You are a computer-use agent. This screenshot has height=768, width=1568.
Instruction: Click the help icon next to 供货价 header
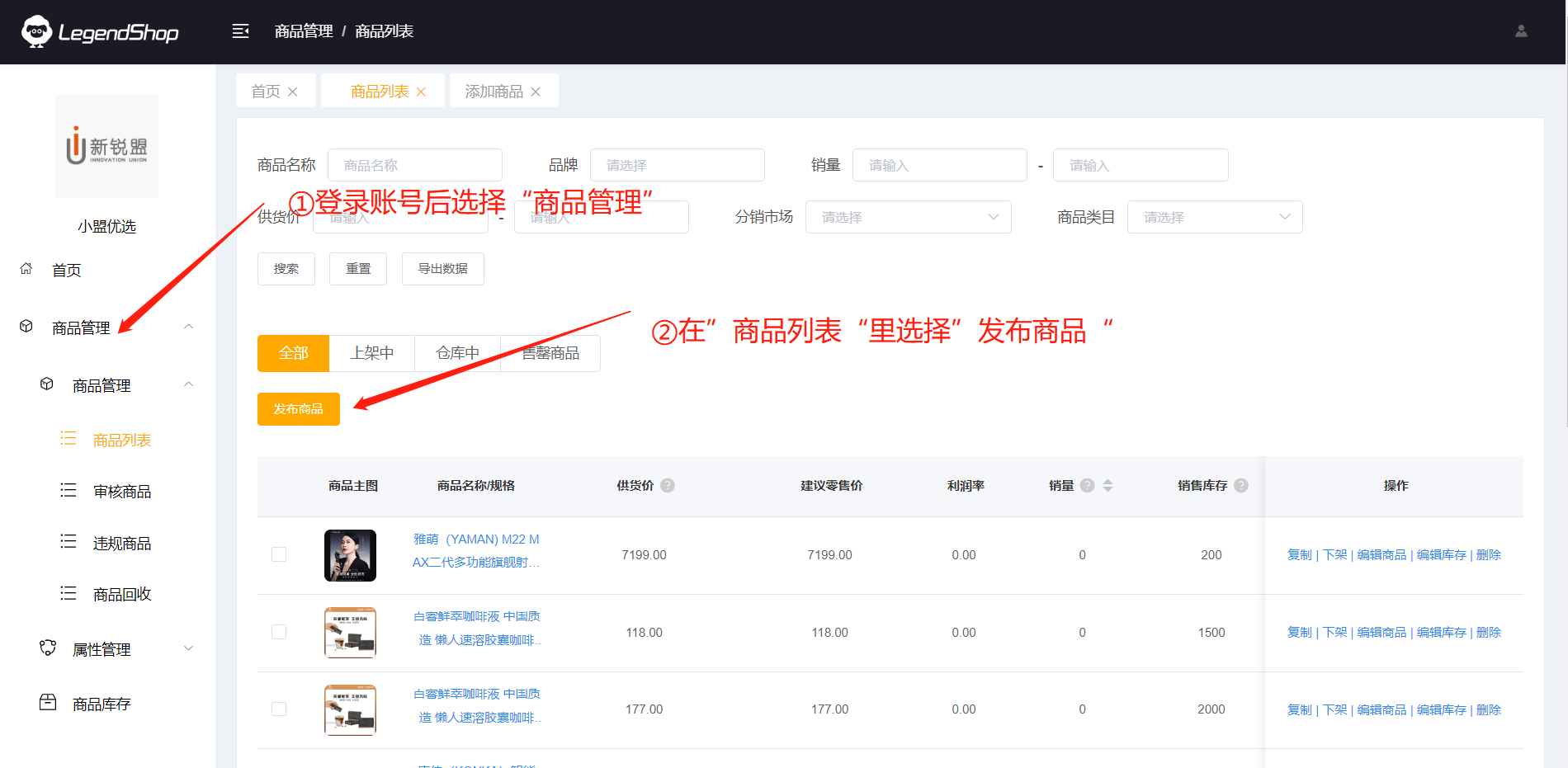click(x=668, y=486)
